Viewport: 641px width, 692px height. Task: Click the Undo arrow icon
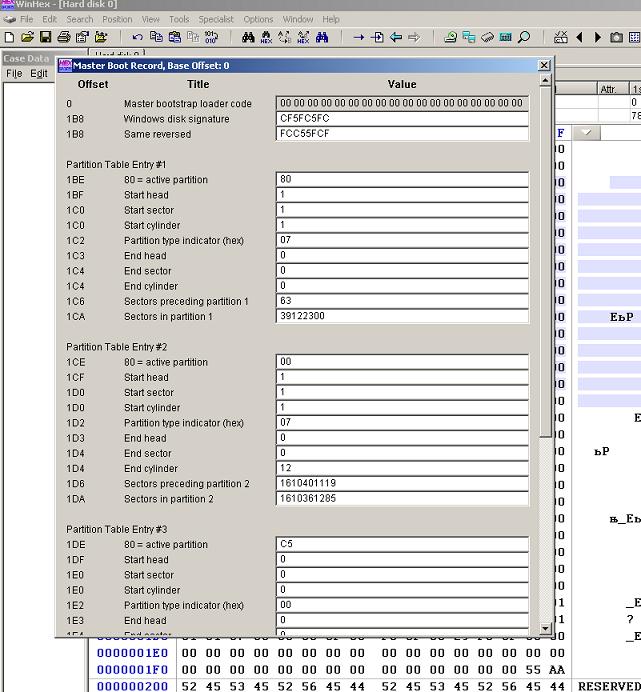137,38
